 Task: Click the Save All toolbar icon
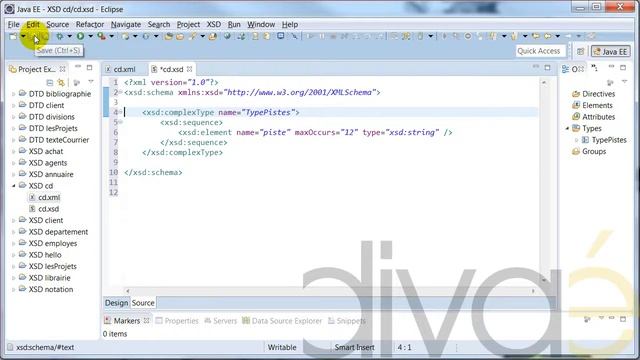click(45, 37)
